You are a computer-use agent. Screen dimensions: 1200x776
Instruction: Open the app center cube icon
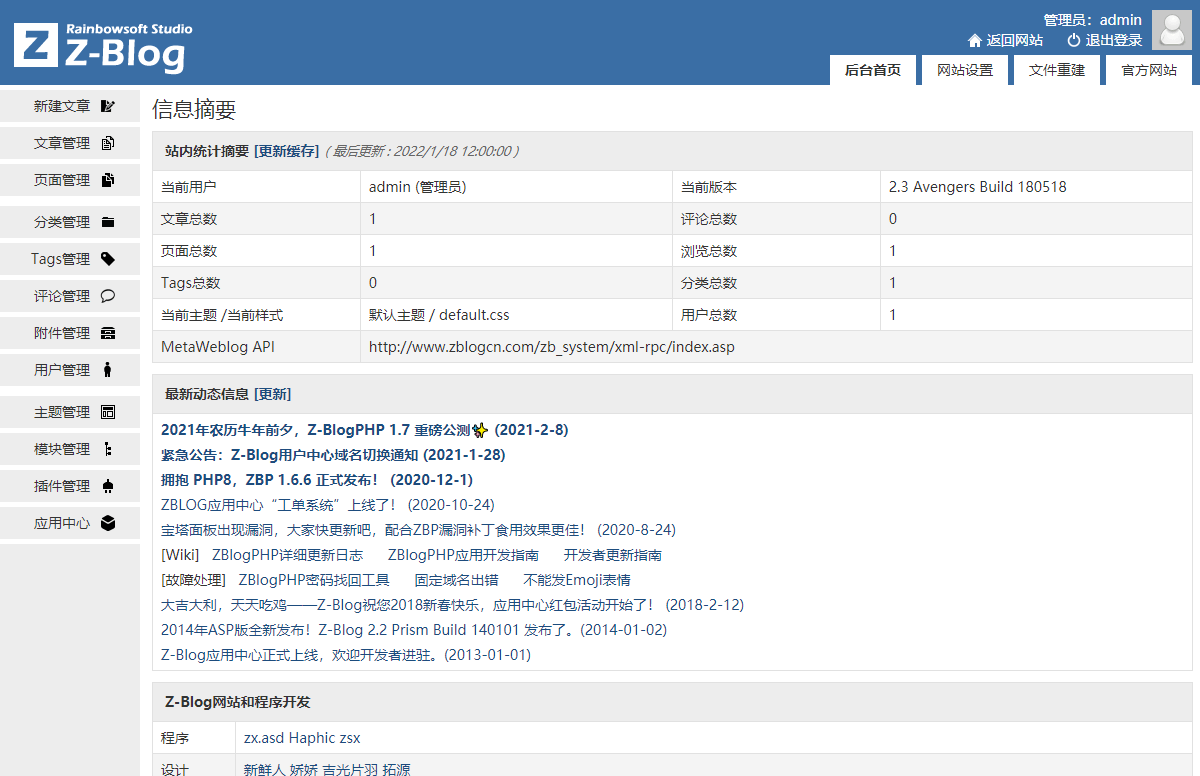[x=108, y=523]
